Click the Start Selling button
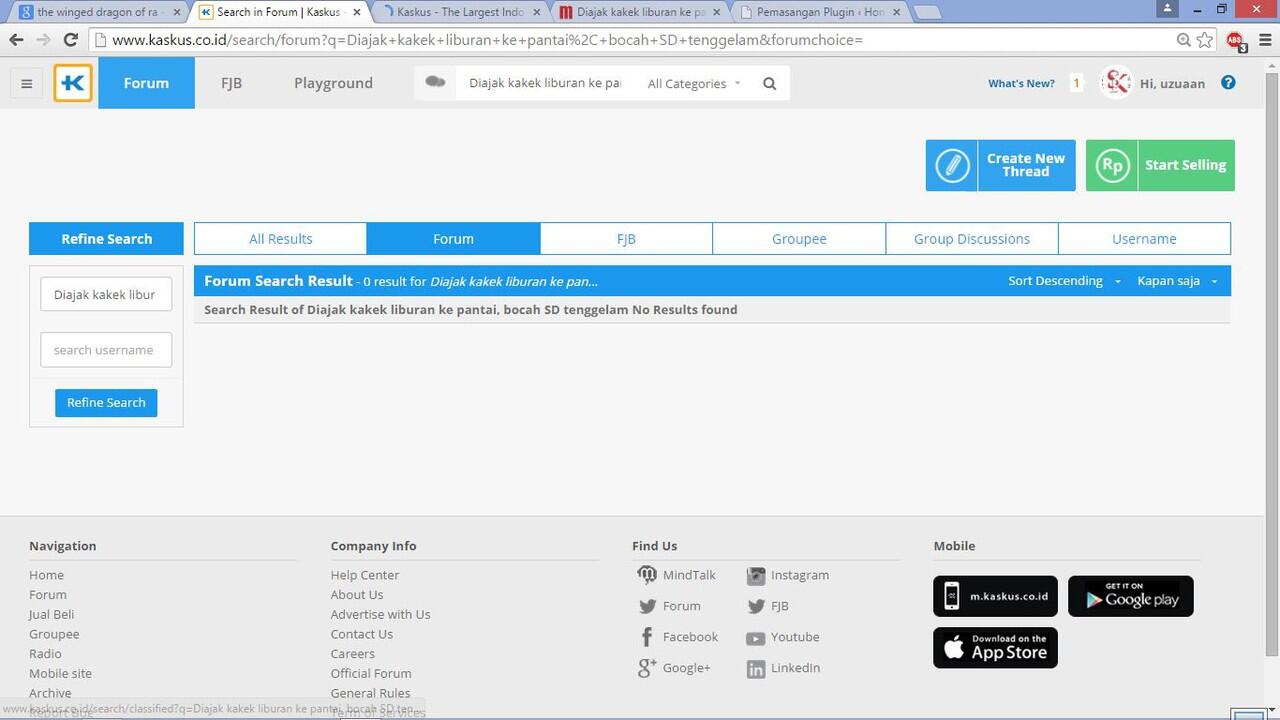 (x=1160, y=165)
